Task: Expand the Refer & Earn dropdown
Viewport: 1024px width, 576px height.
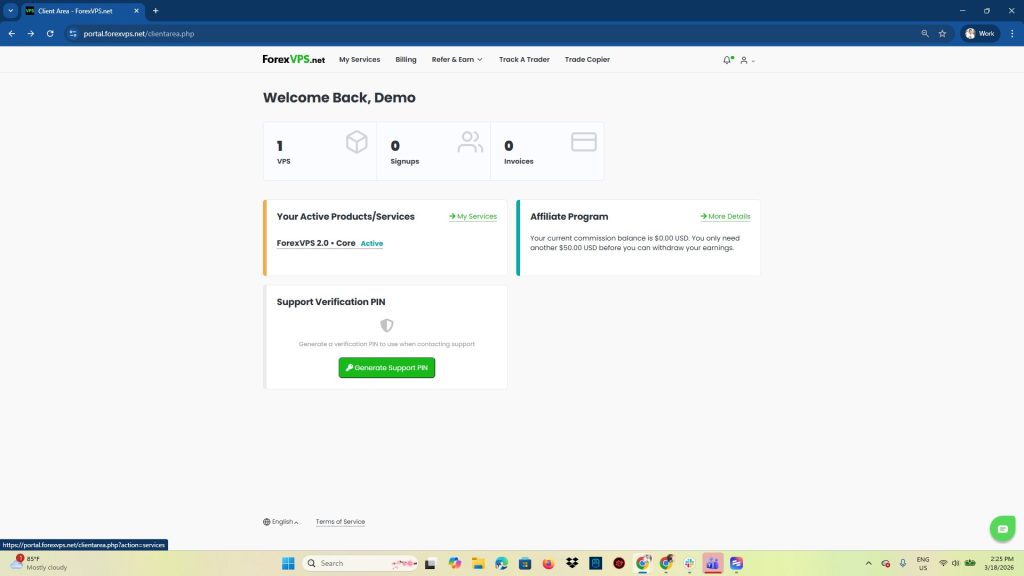Action: click(457, 60)
